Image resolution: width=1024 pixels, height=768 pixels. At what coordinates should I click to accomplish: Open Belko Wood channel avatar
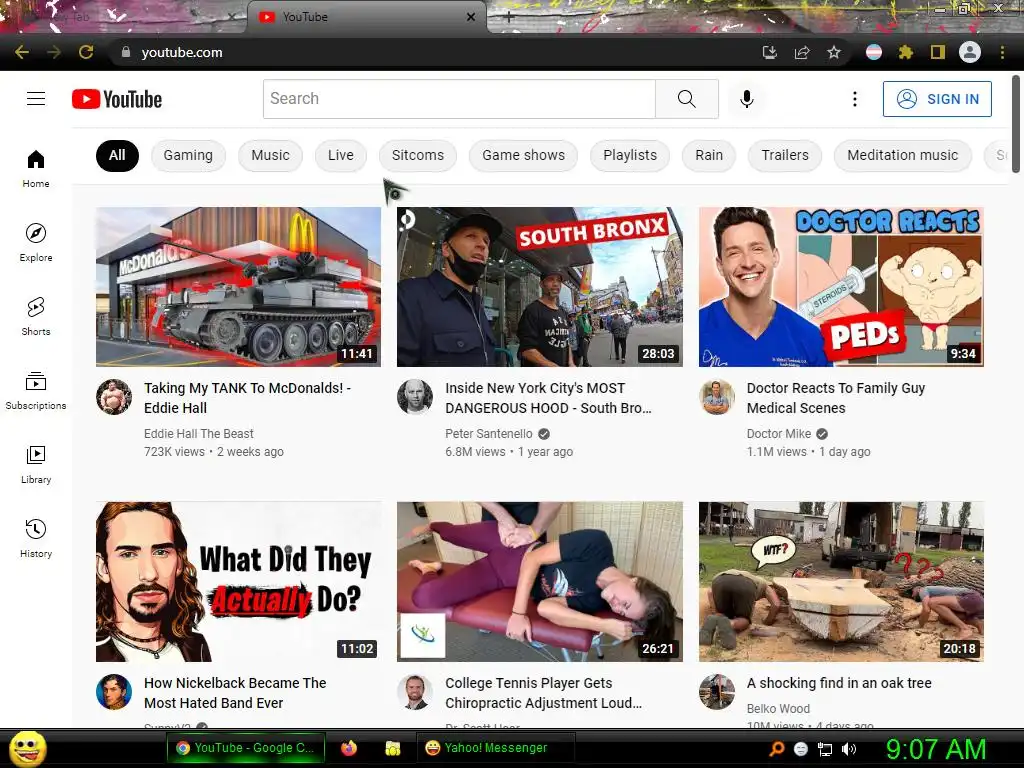tap(717, 692)
